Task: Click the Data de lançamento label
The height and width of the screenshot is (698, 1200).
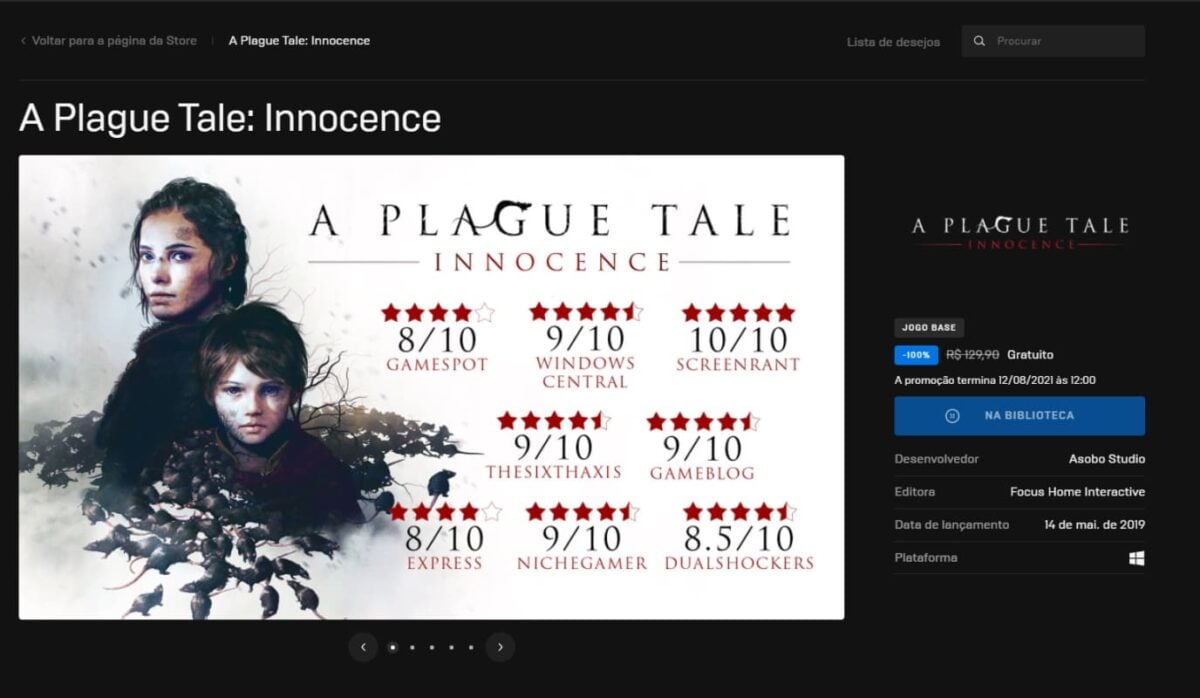Action: click(951, 525)
